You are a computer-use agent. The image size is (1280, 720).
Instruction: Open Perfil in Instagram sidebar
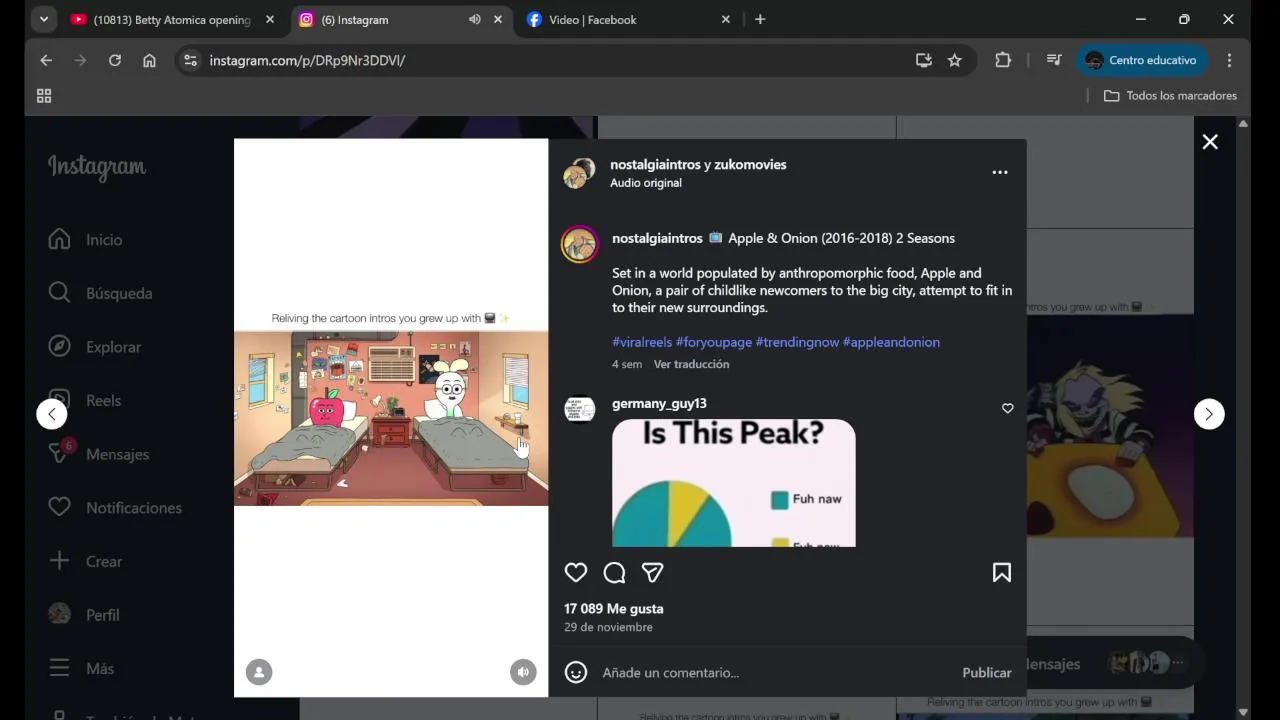pos(84,615)
